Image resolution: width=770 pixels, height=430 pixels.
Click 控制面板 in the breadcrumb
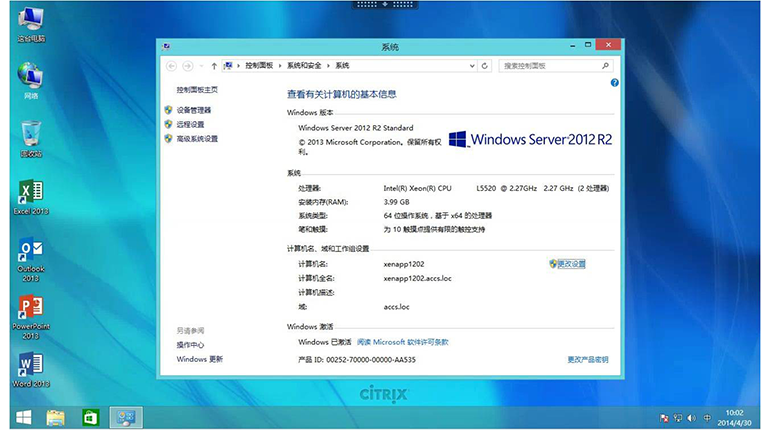259,66
